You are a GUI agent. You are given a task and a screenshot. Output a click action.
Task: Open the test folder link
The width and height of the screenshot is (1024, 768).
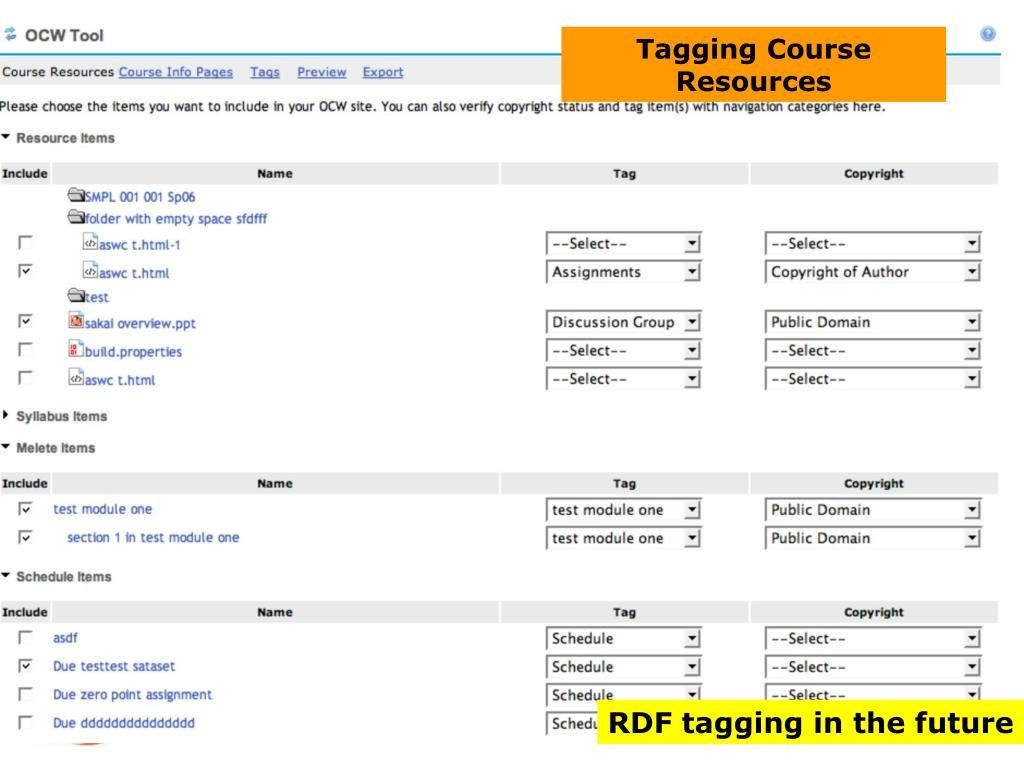[x=97, y=297]
